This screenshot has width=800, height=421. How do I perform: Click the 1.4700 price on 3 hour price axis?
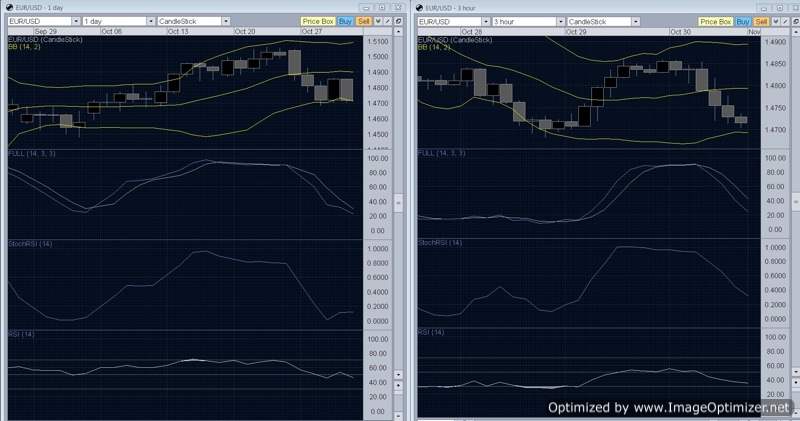tap(776, 130)
